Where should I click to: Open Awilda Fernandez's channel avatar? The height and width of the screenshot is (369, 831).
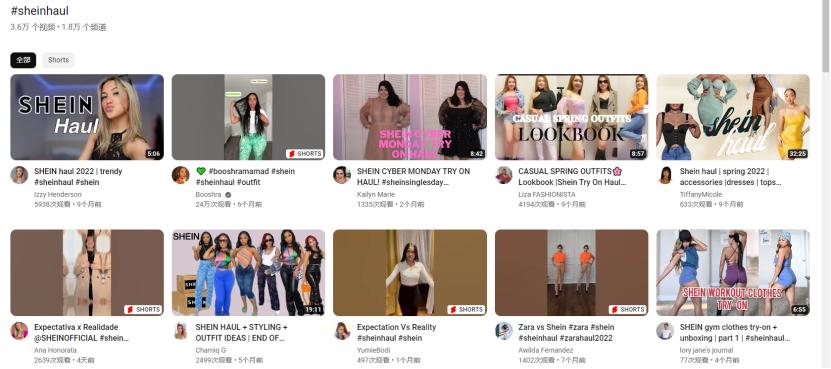point(504,331)
